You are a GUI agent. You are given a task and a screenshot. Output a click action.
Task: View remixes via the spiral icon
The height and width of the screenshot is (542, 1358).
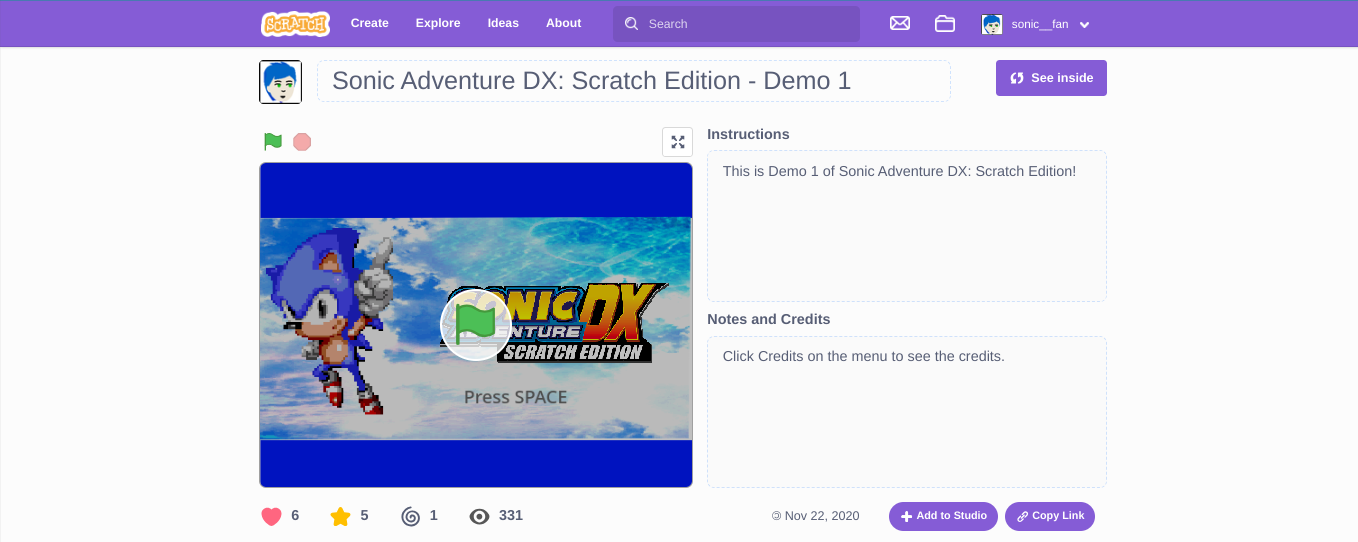click(410, 516)
